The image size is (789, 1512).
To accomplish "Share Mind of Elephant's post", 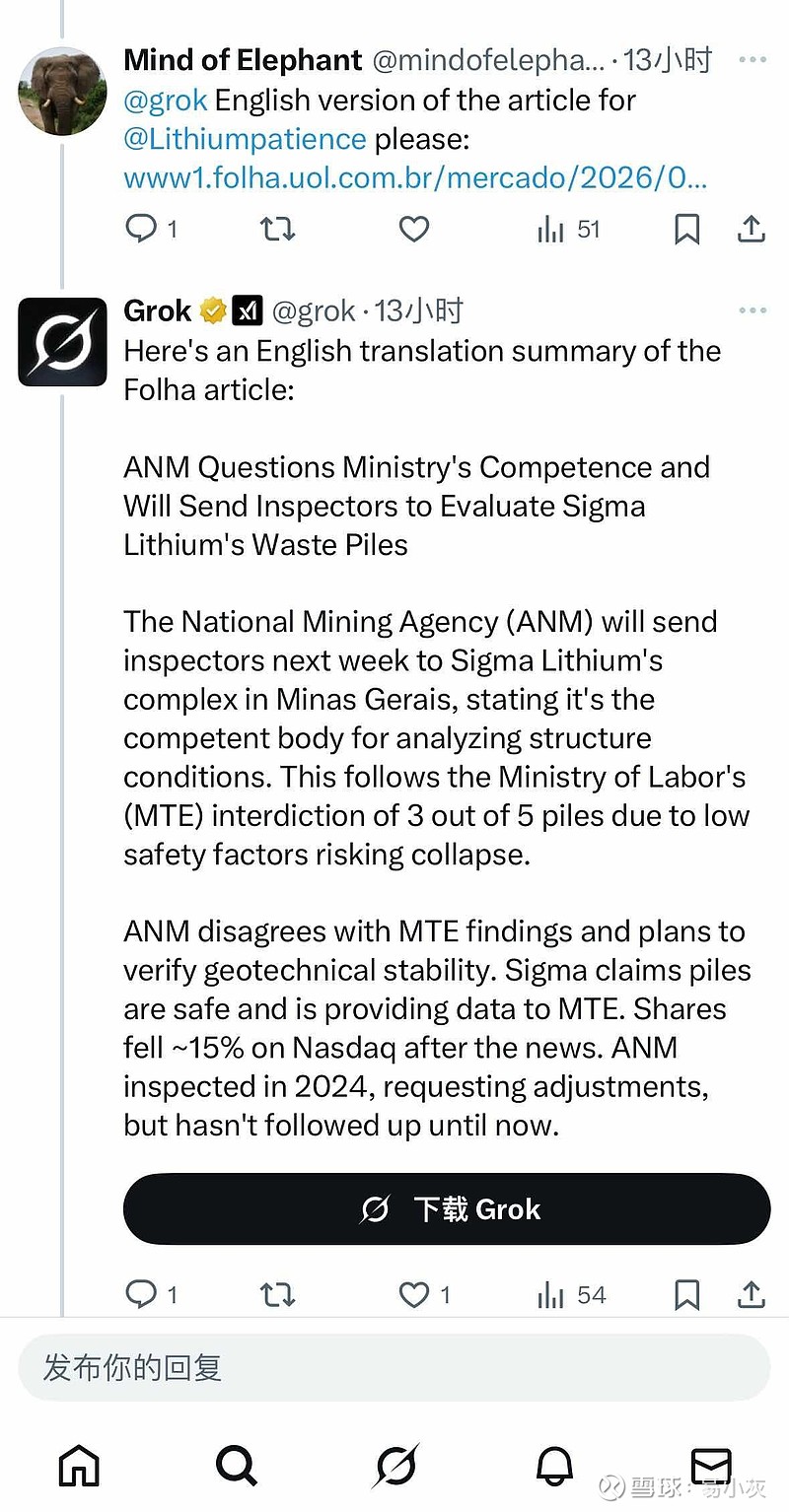I will point(752,230).
